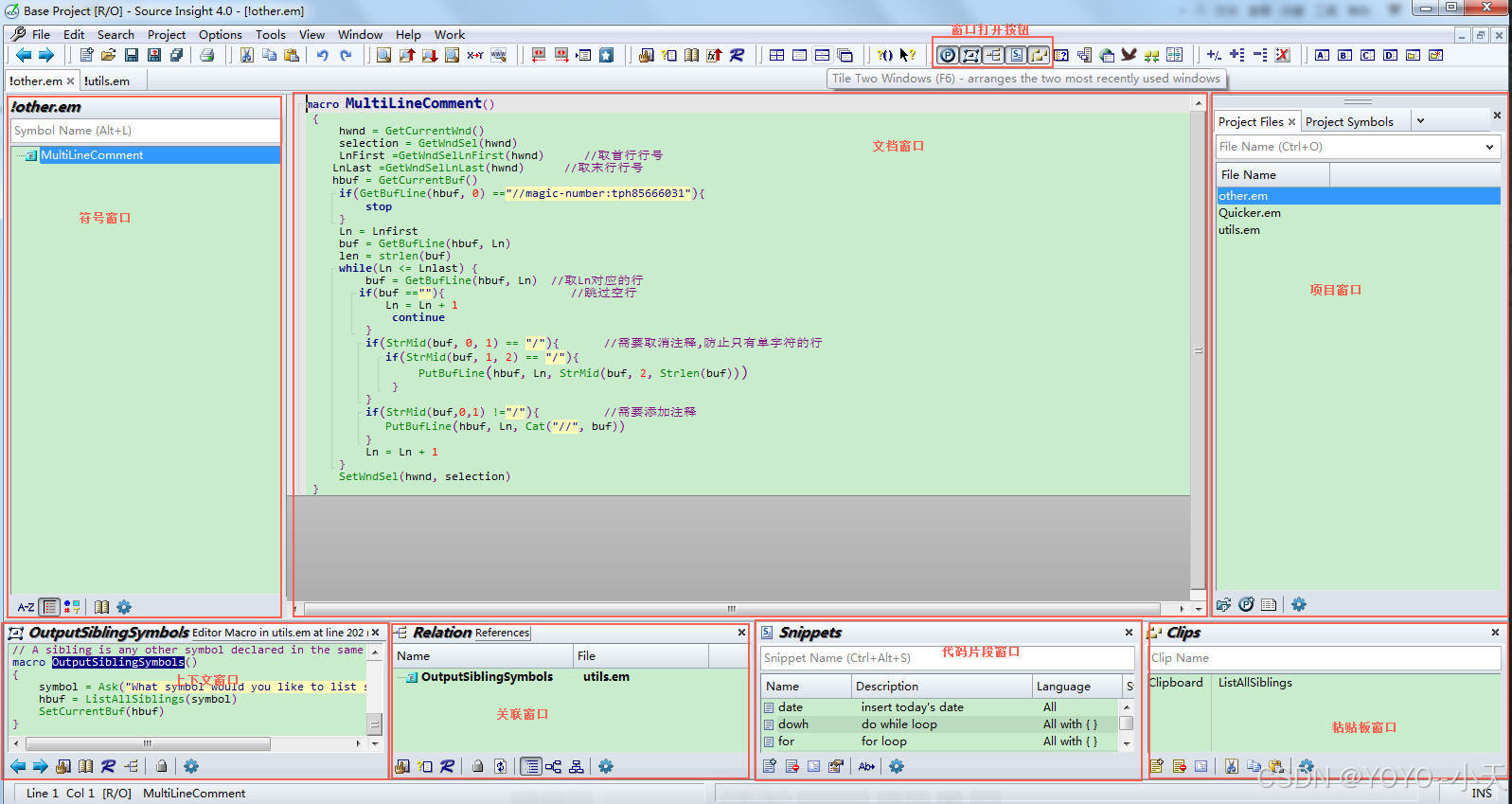Toggle the Clip Window toolbar button

point(1039,55)
